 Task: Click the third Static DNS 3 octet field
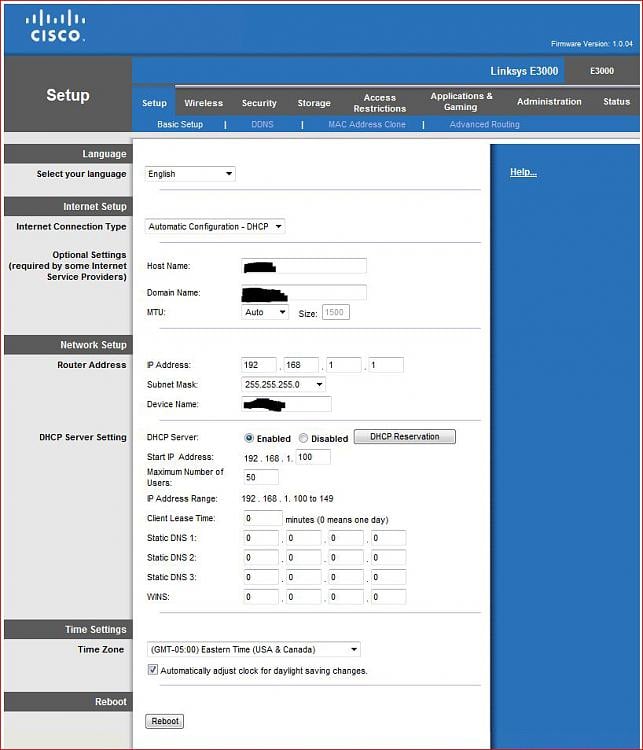[x=346, y=577]
